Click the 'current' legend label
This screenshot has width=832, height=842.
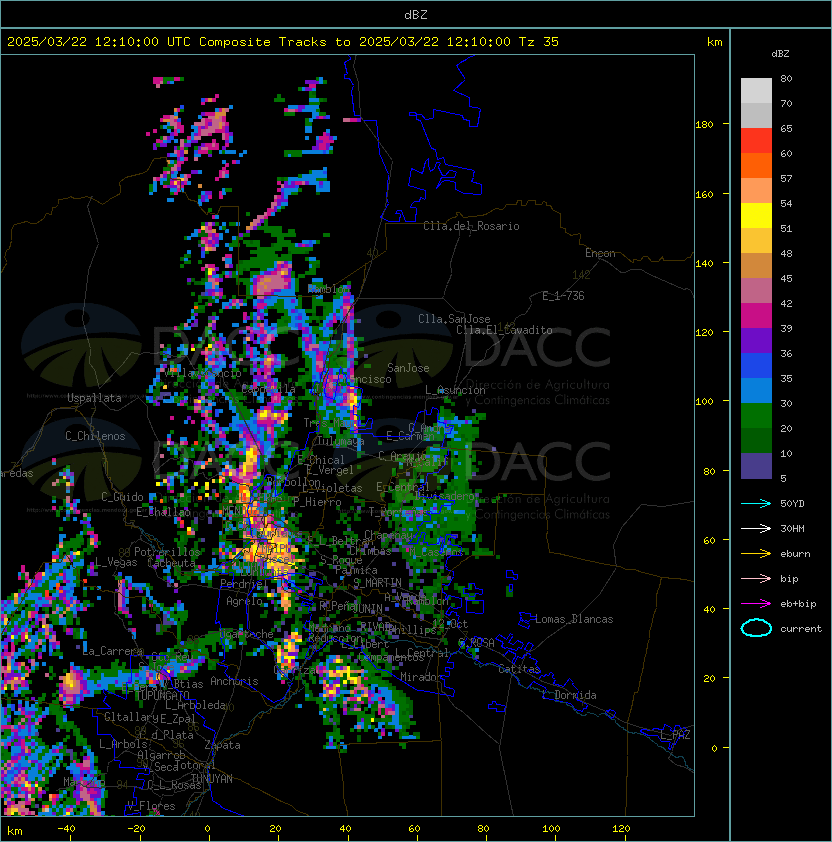[x=801, y=629]
